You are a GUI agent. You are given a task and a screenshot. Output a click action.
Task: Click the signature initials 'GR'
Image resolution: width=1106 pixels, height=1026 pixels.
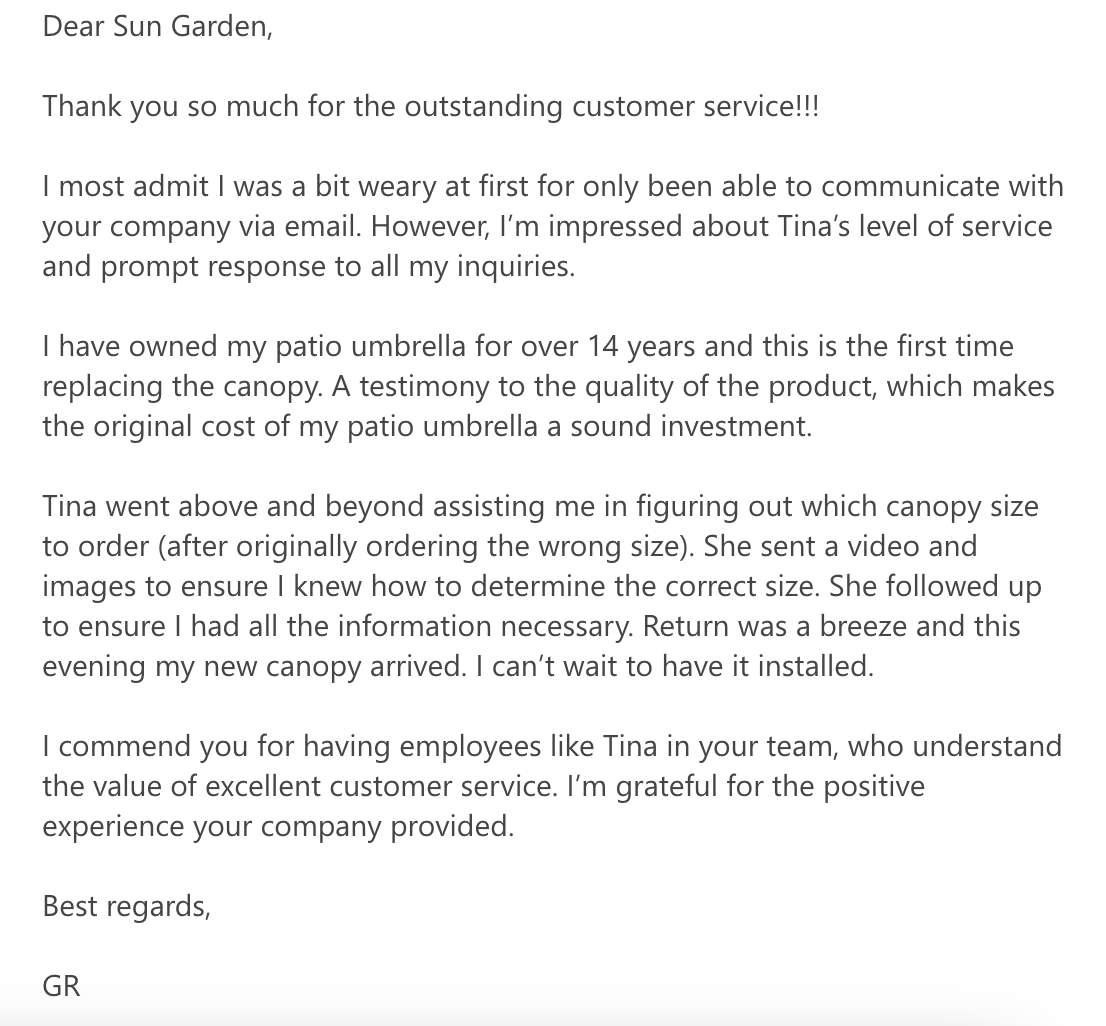tap(61, 986)
